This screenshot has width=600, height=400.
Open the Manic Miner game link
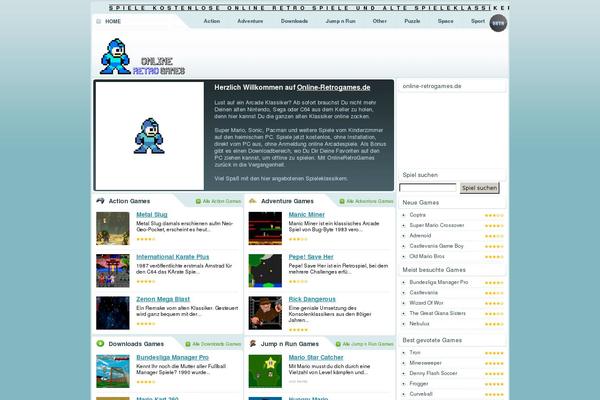click(x=307, y=215)
